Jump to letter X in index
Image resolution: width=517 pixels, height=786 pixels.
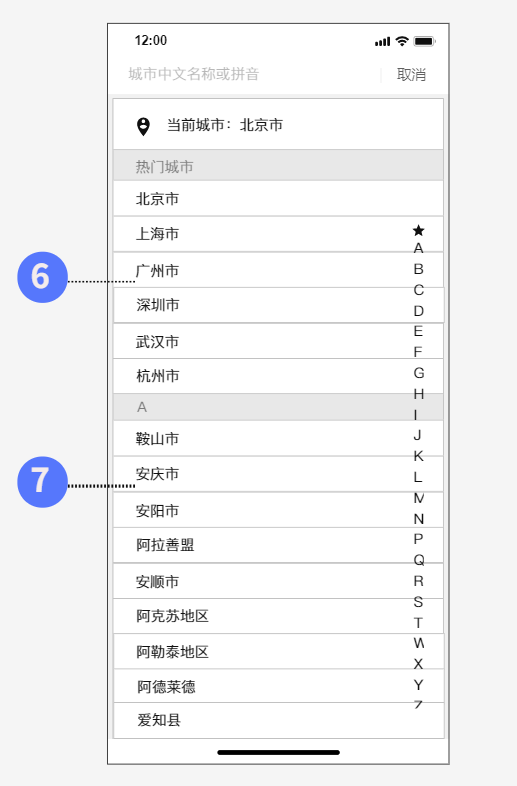tap(418, 664)
